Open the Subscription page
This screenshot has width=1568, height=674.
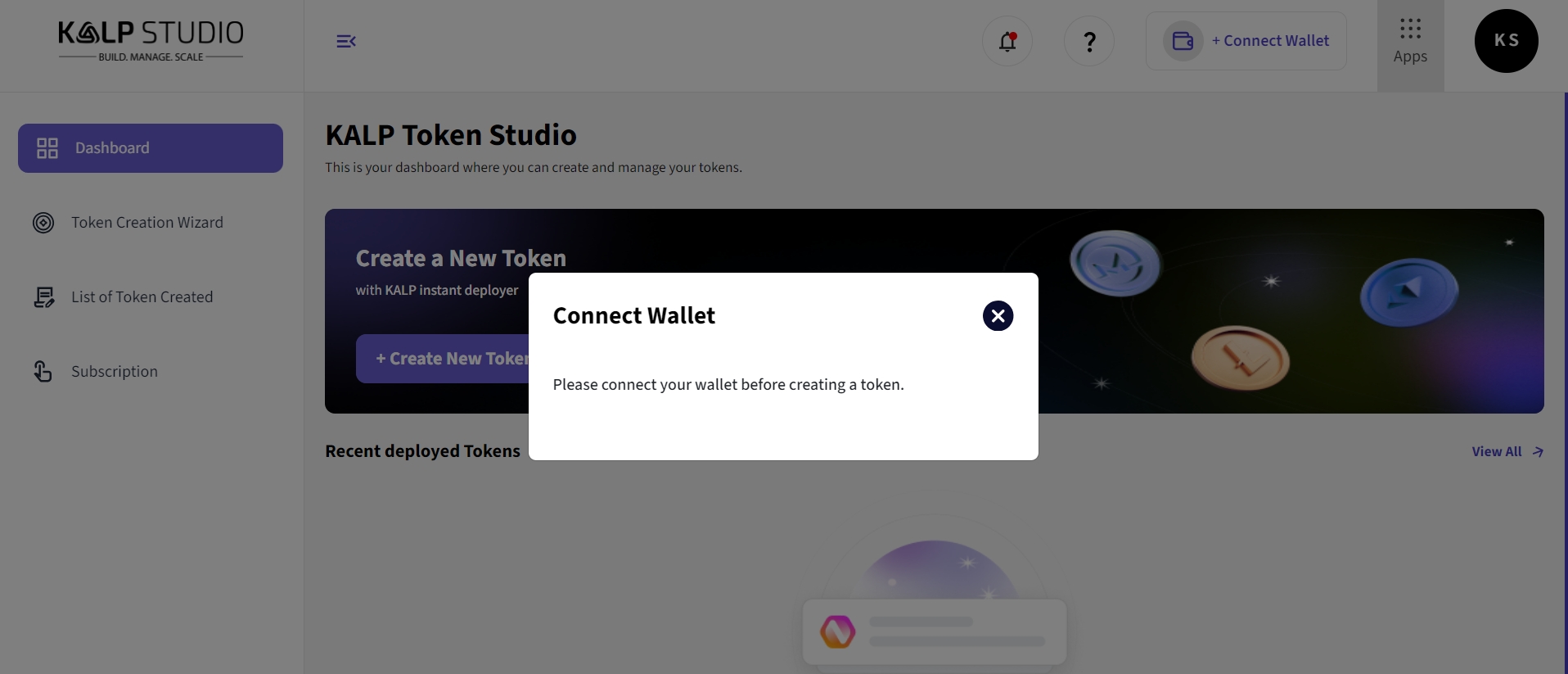tap(115, 372)
